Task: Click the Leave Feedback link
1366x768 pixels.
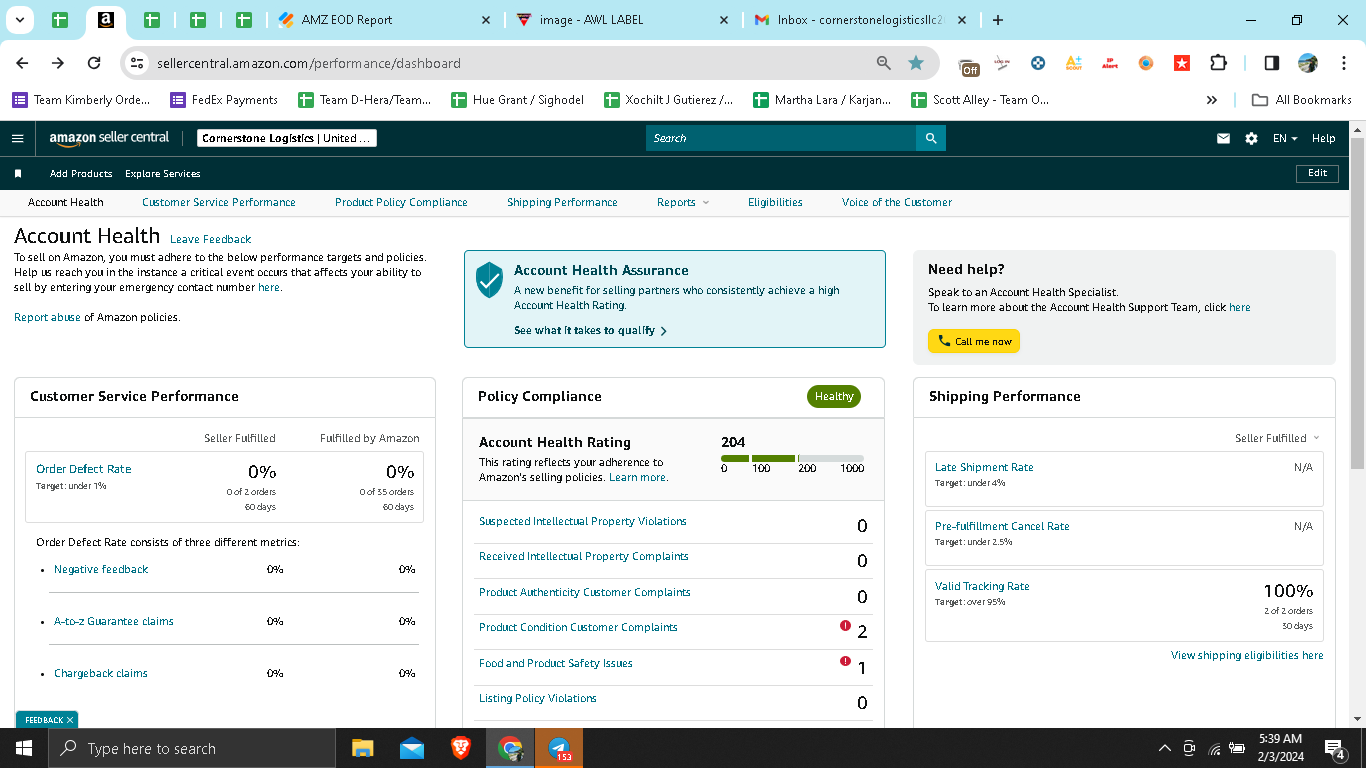Action: click(210, 239)
